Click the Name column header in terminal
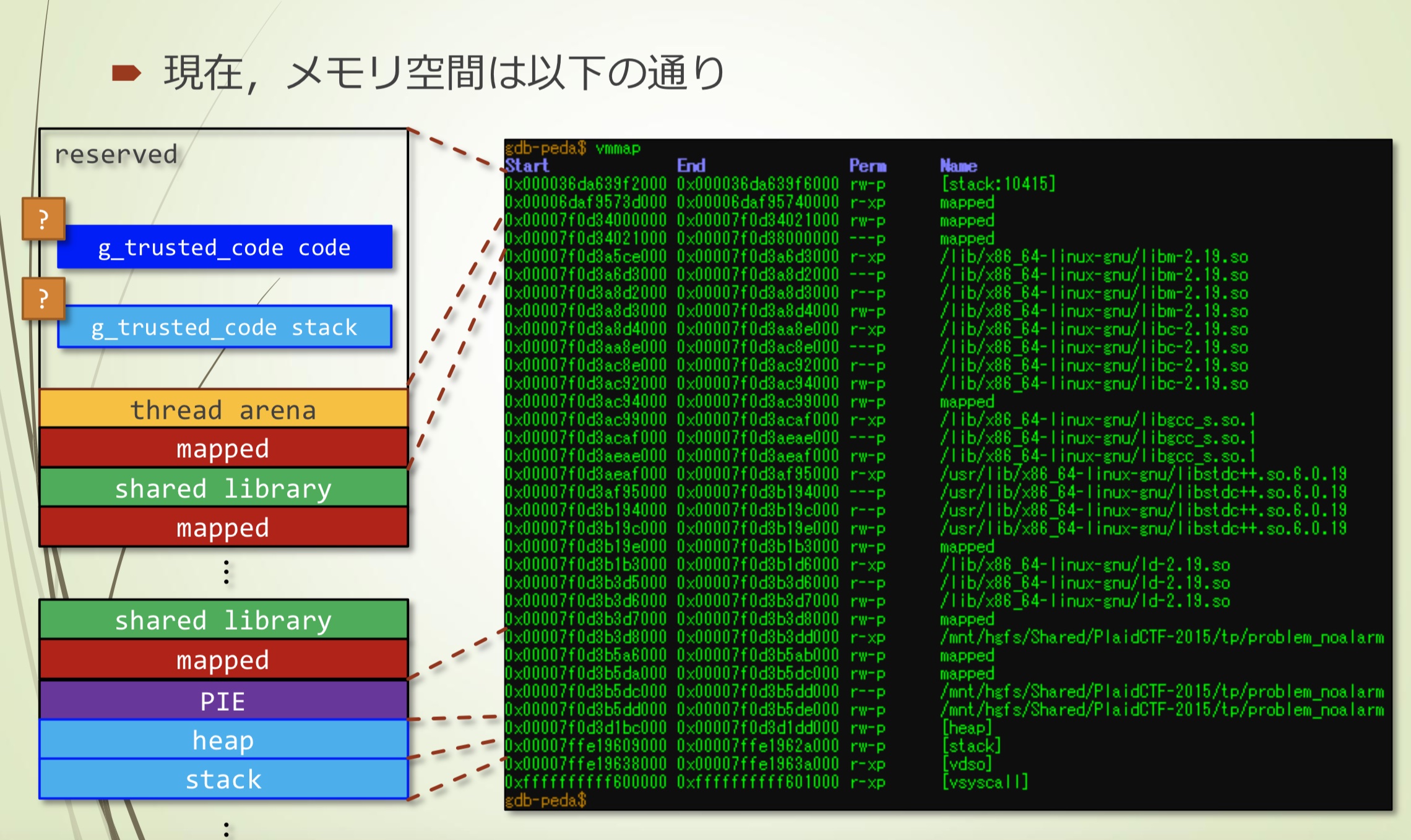1411x840 pixels. click(958, 166)
